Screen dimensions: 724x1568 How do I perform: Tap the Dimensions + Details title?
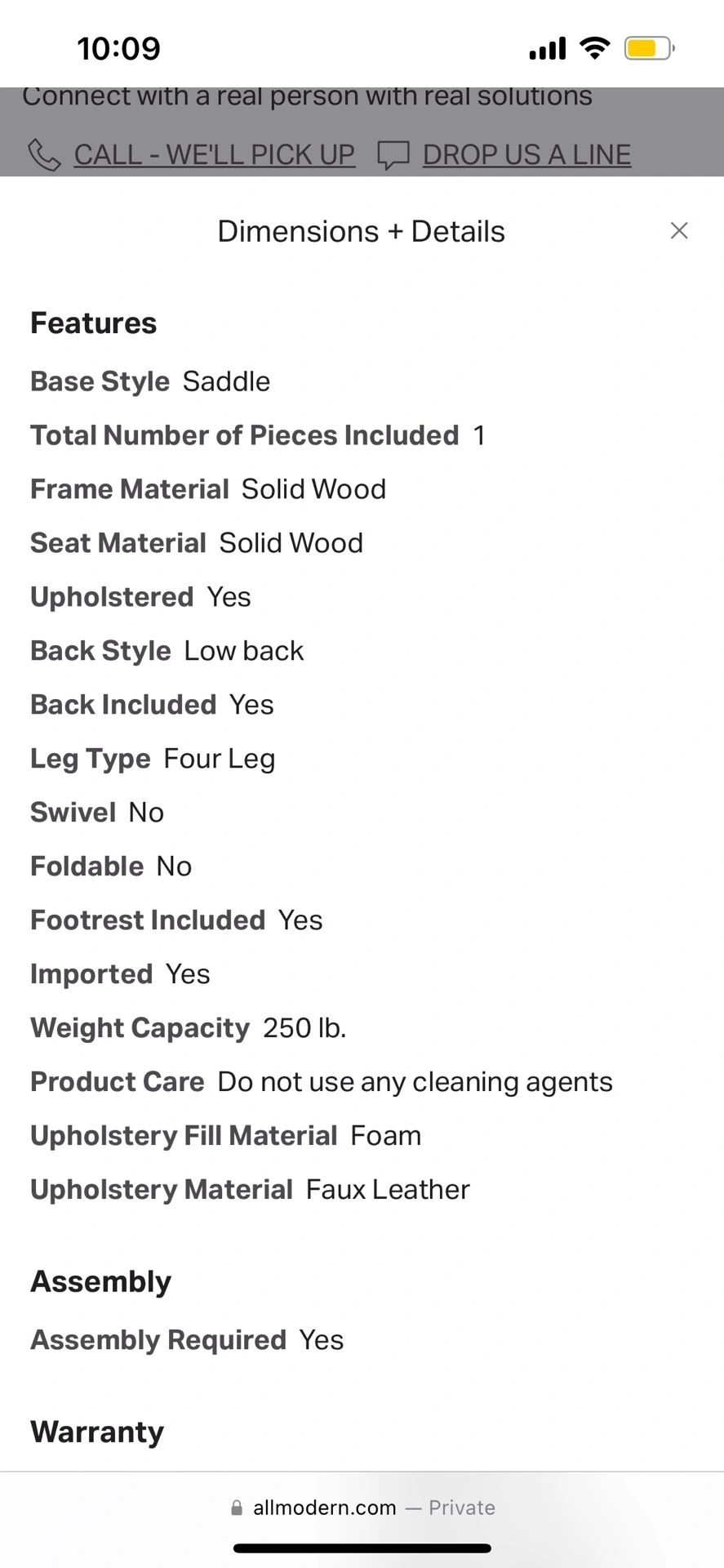[x=361, y=231]
